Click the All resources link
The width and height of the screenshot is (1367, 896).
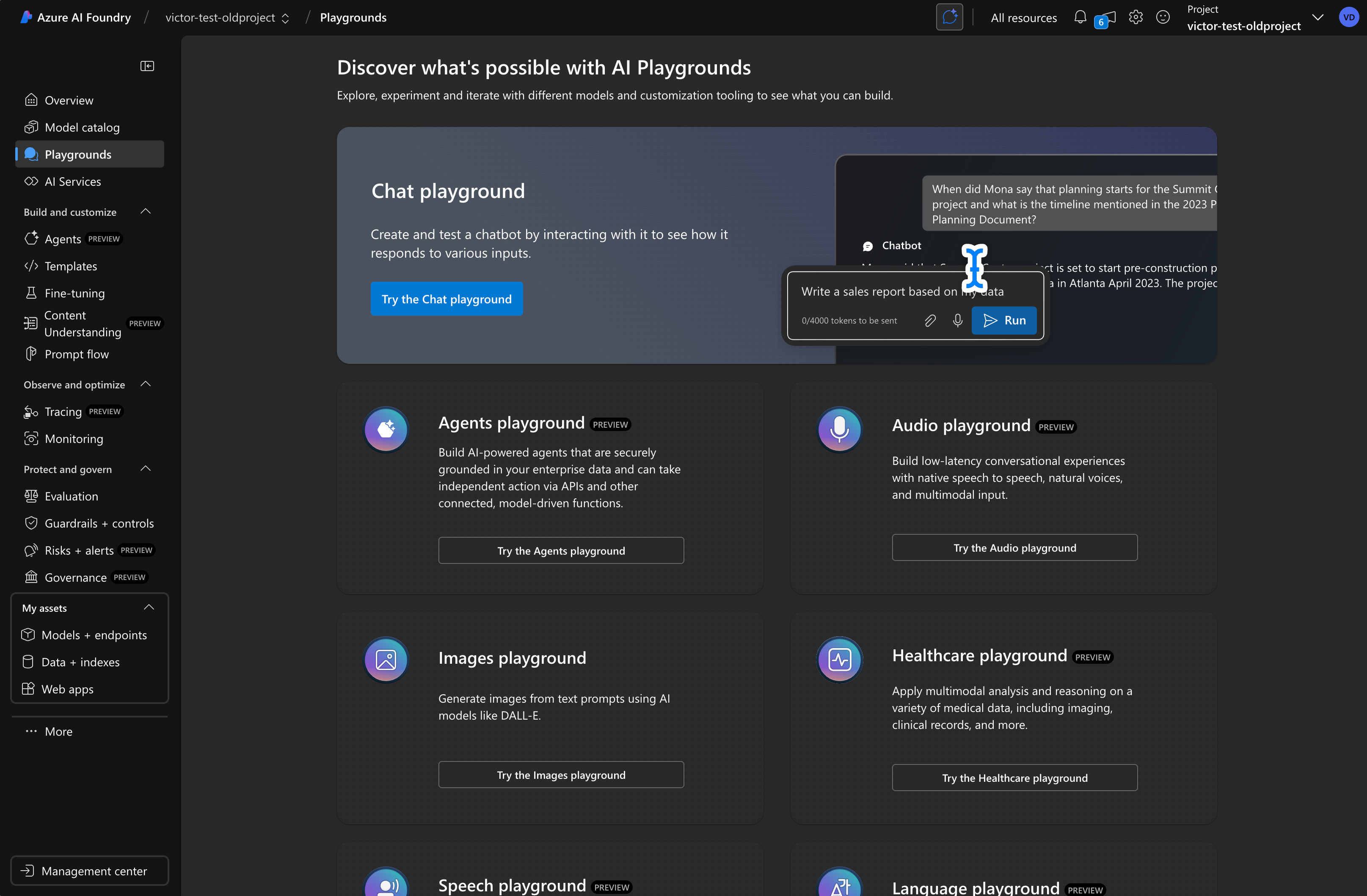click(1023, 18)
